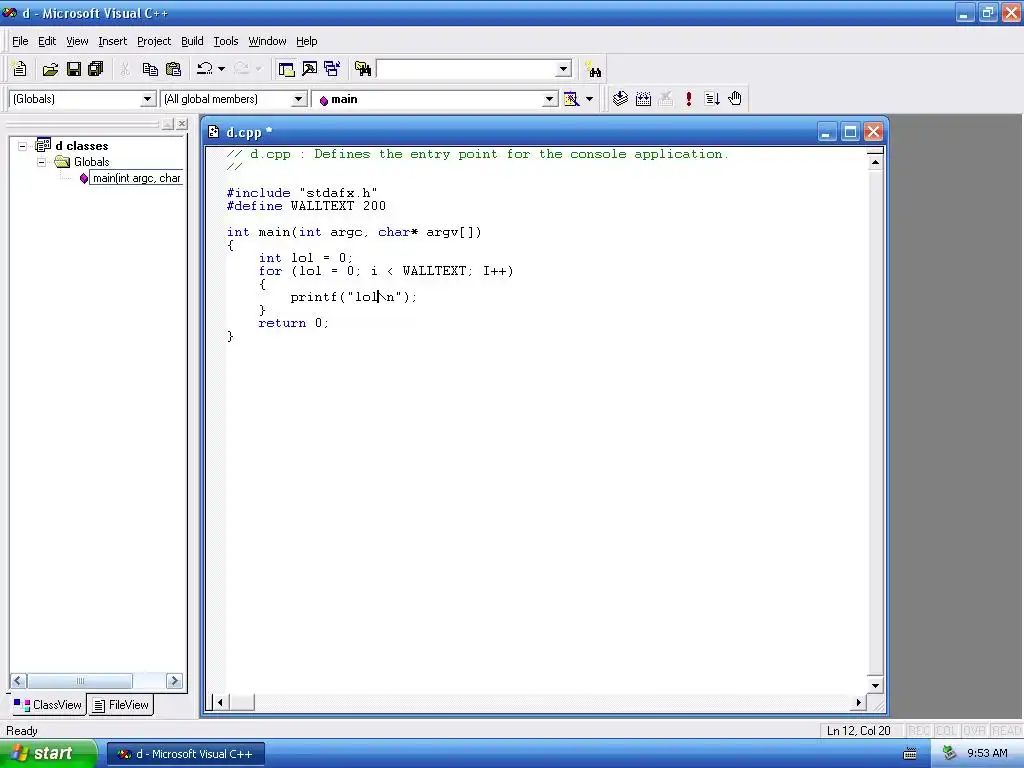Open the Window menu
Screen dimensions: 1024x768
pos(267,41)
